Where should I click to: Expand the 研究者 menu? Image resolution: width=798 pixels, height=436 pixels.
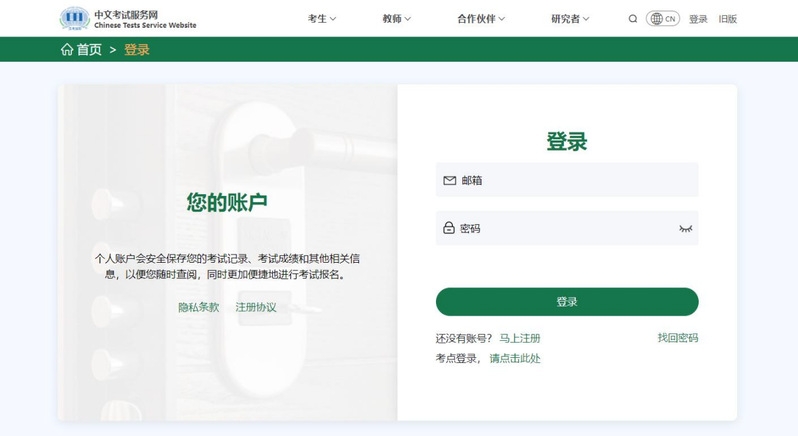point(570,19)
